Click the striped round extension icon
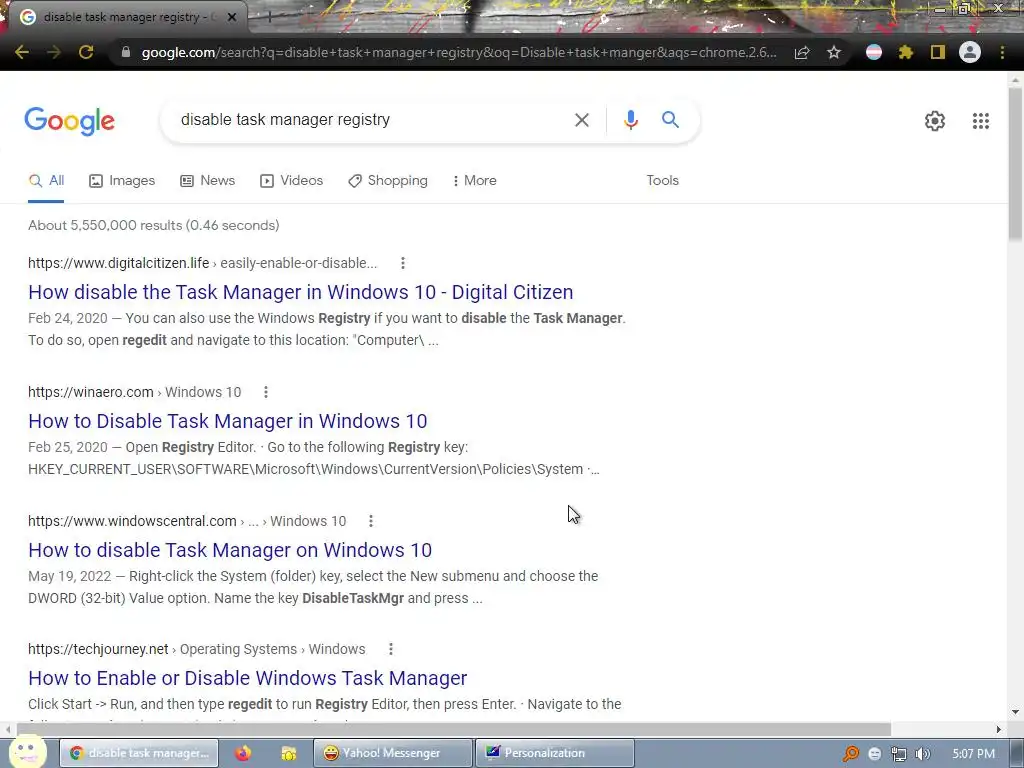The width and height of the screenshot is (1024, 768). click(874, 52)
